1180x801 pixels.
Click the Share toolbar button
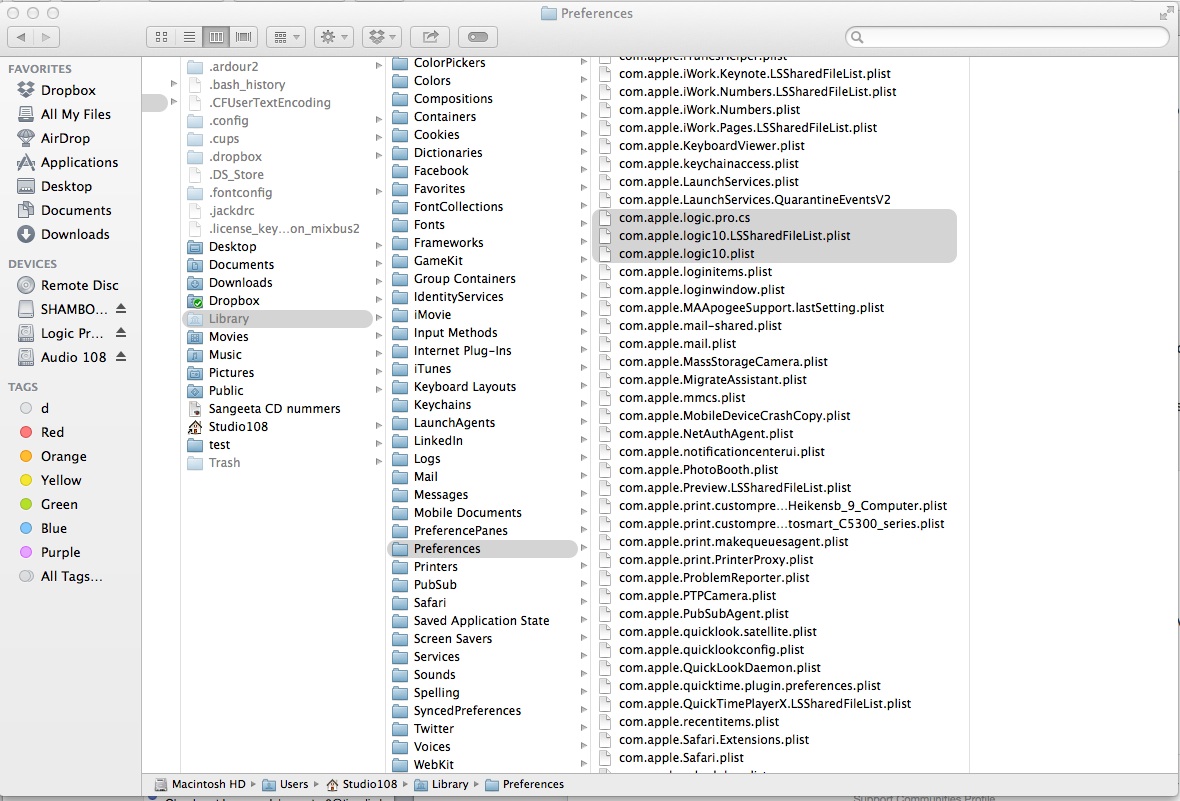[x=430, y=37]
